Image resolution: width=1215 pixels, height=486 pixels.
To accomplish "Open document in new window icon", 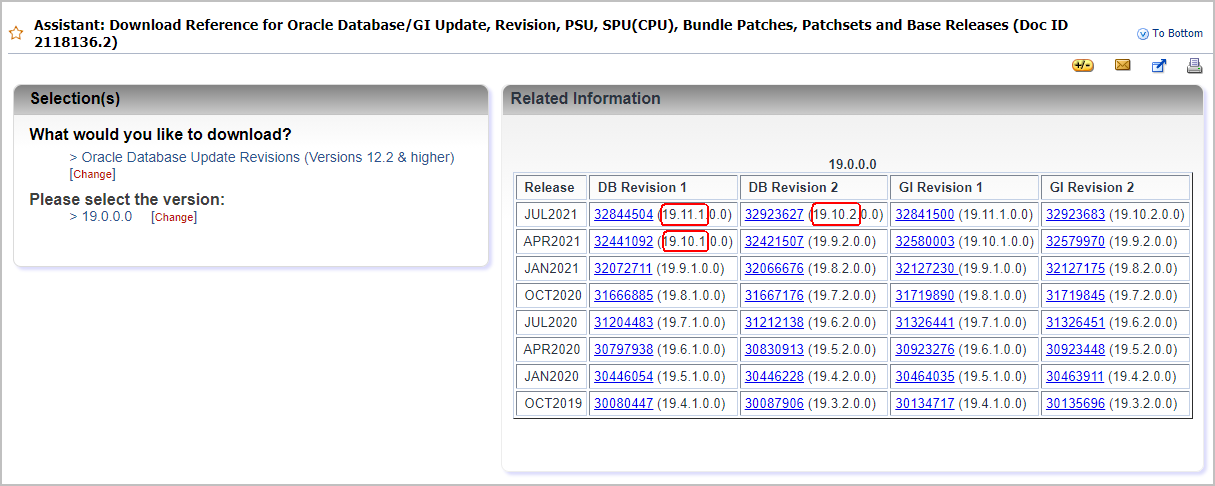I will tap(1159, 66).
